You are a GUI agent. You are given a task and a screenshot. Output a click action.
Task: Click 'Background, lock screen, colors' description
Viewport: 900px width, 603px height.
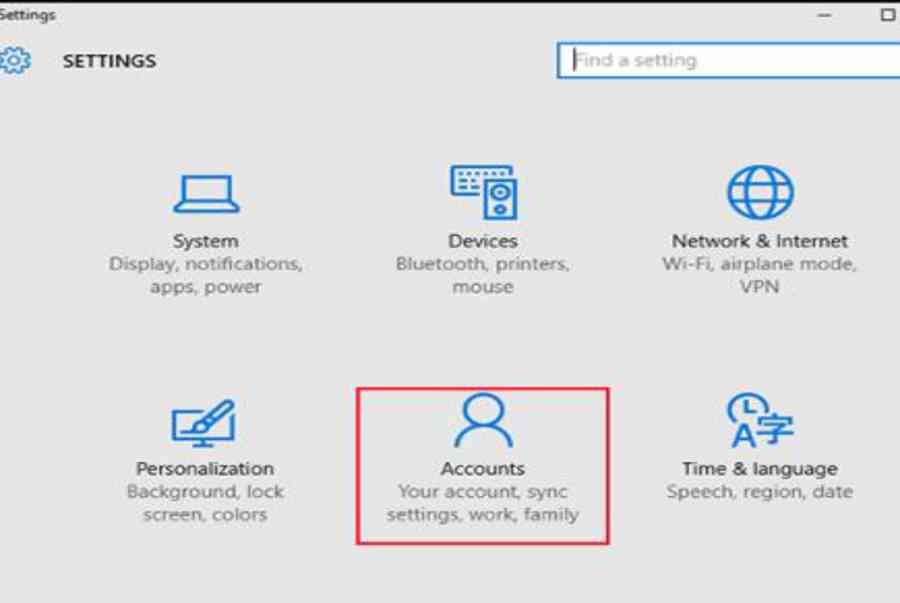click(x=204, y=503)
